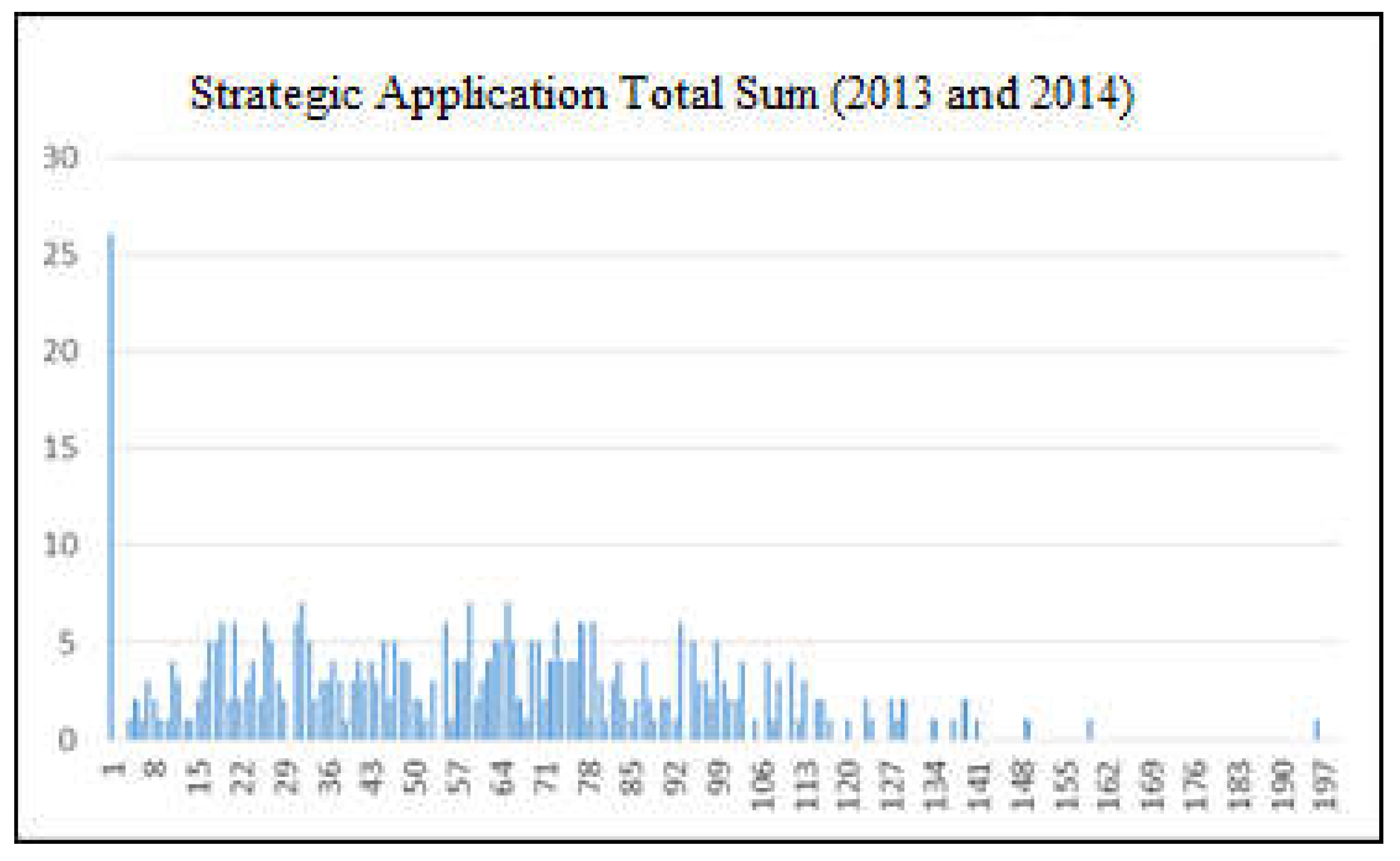Click the x-axis label 92
This screenshot has width=1400, height=861.
click(675, 777)
